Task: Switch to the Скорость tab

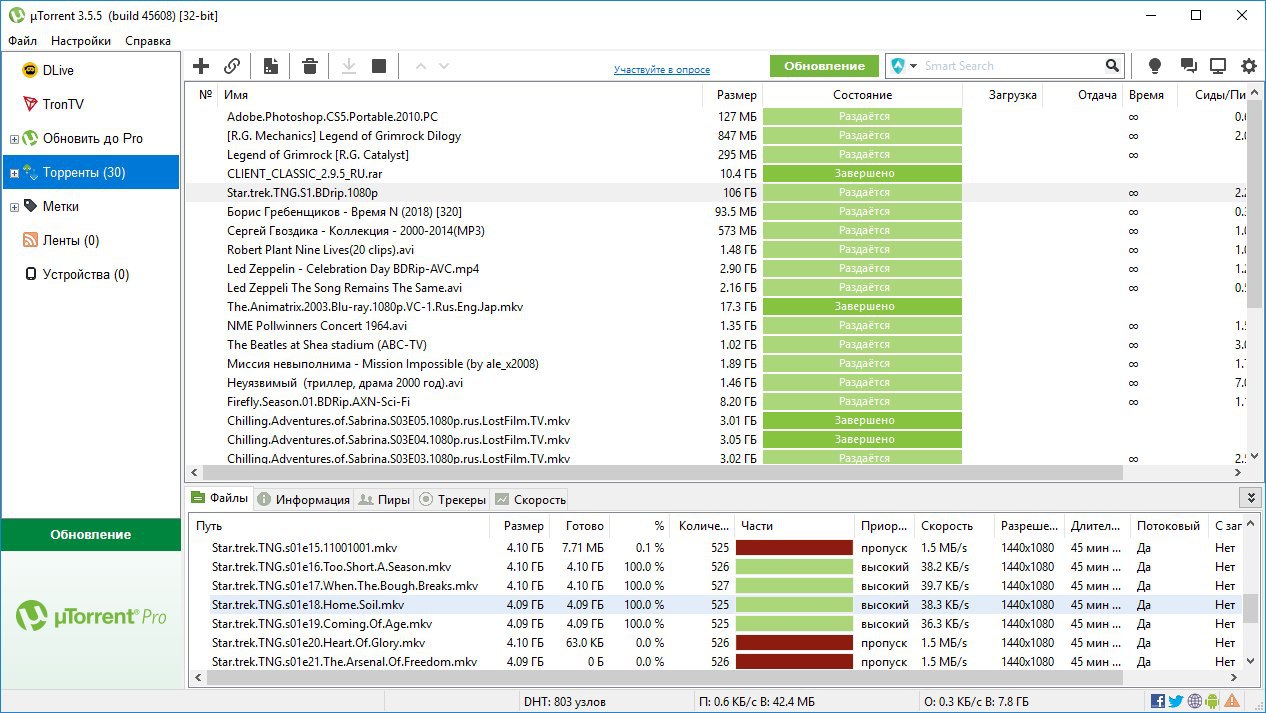Action: pyautogui.click(x=530, y=499)
